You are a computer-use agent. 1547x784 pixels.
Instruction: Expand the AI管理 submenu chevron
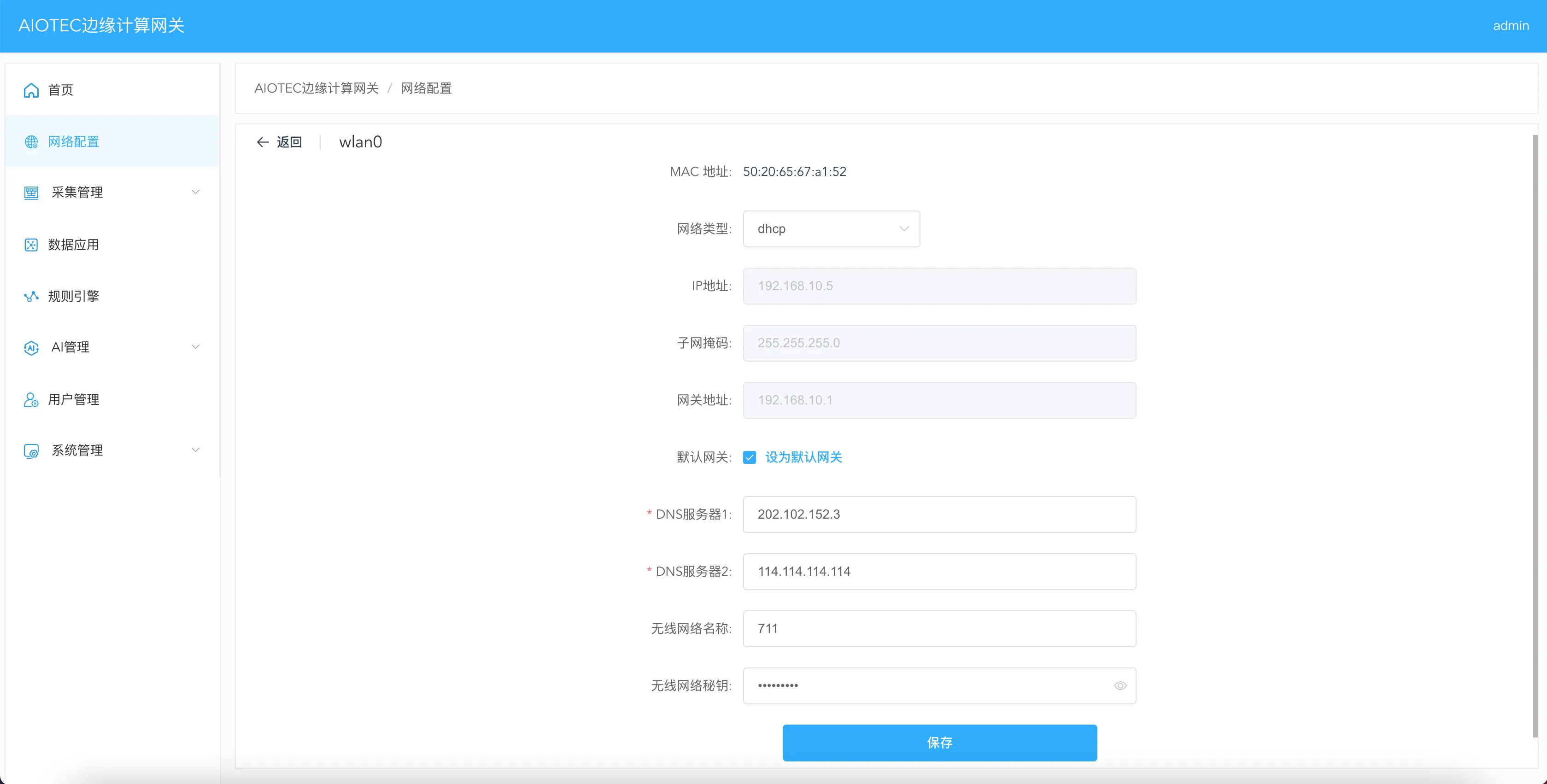coord(195,347)
